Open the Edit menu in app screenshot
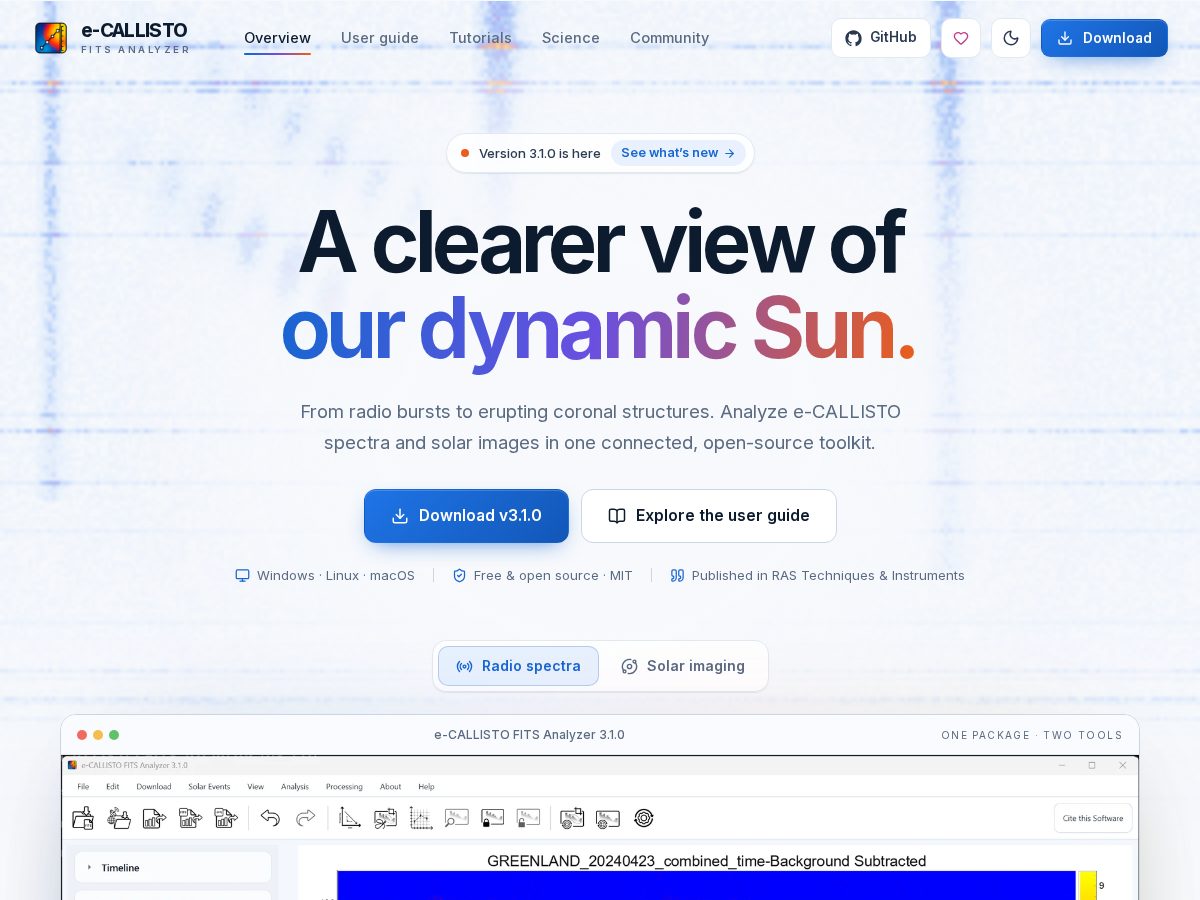 tap(113, 787)
